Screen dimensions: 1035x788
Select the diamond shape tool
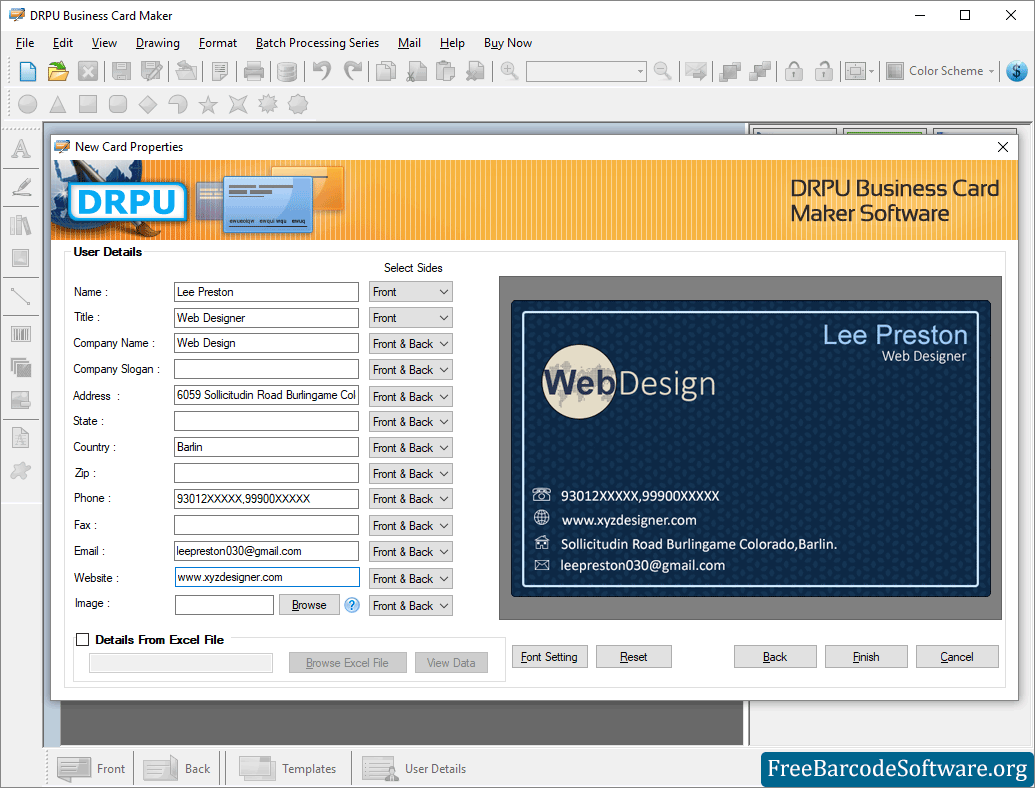(148, 104)
